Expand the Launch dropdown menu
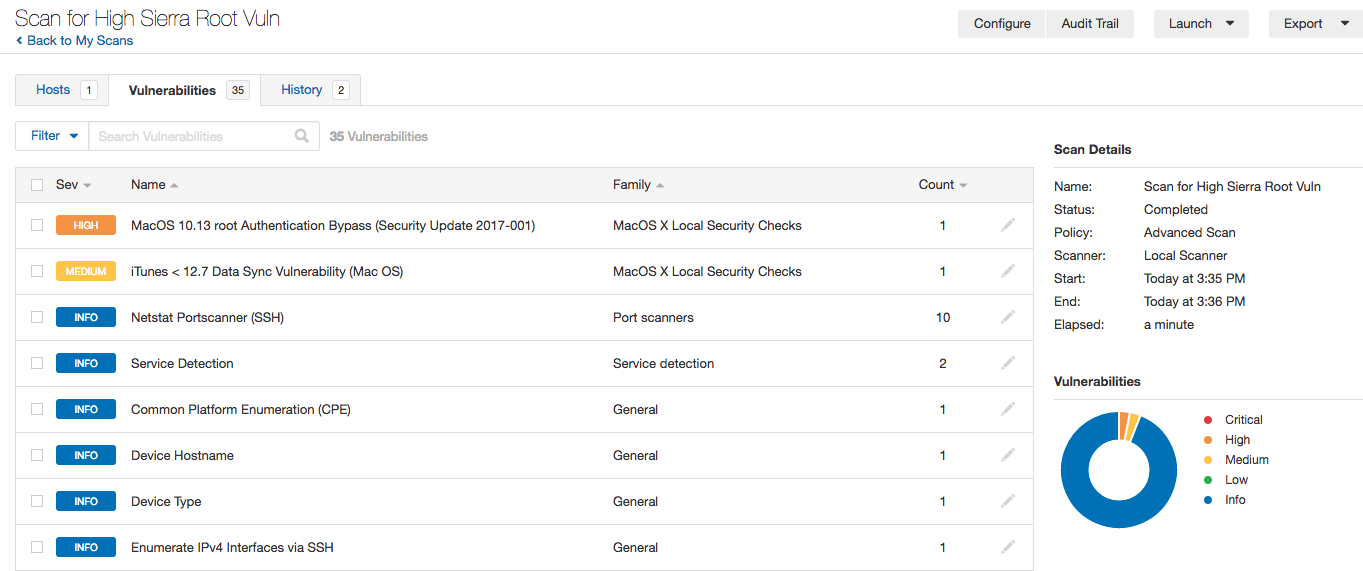This screenshot has height=571, width=1363. click(1201, 24)
